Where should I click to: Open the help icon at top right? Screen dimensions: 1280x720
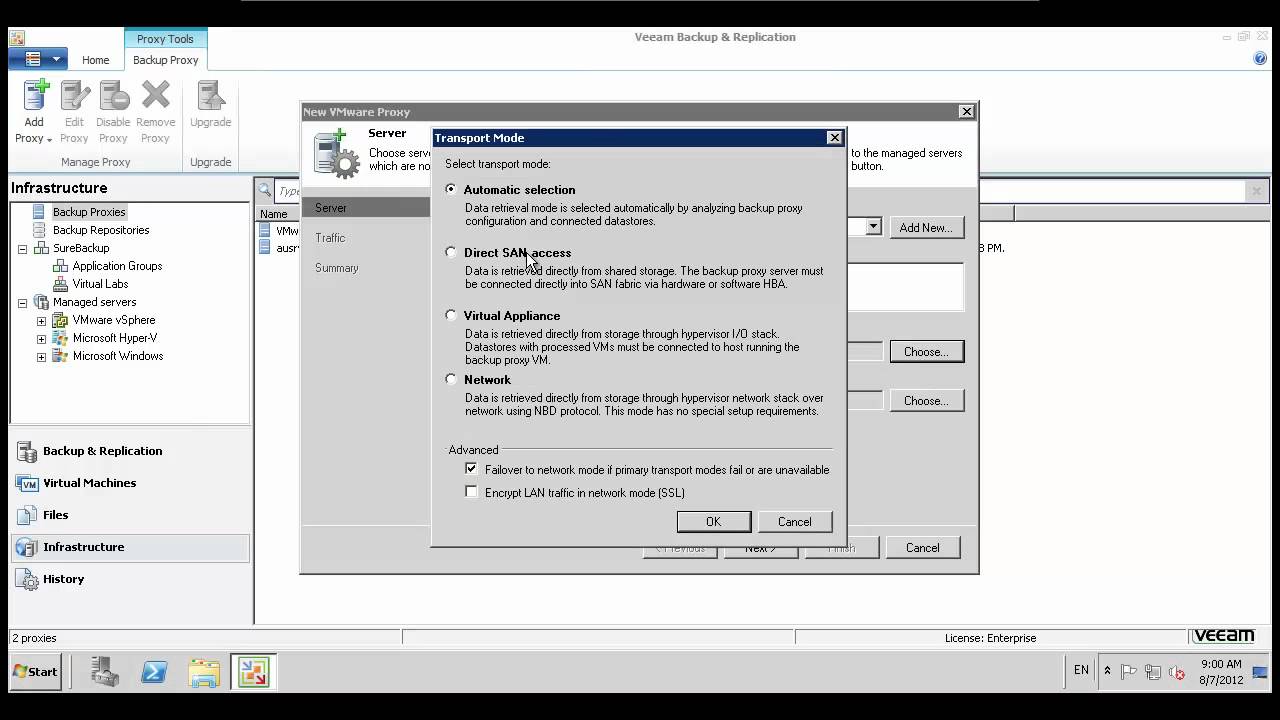[x=1260, y=59]
